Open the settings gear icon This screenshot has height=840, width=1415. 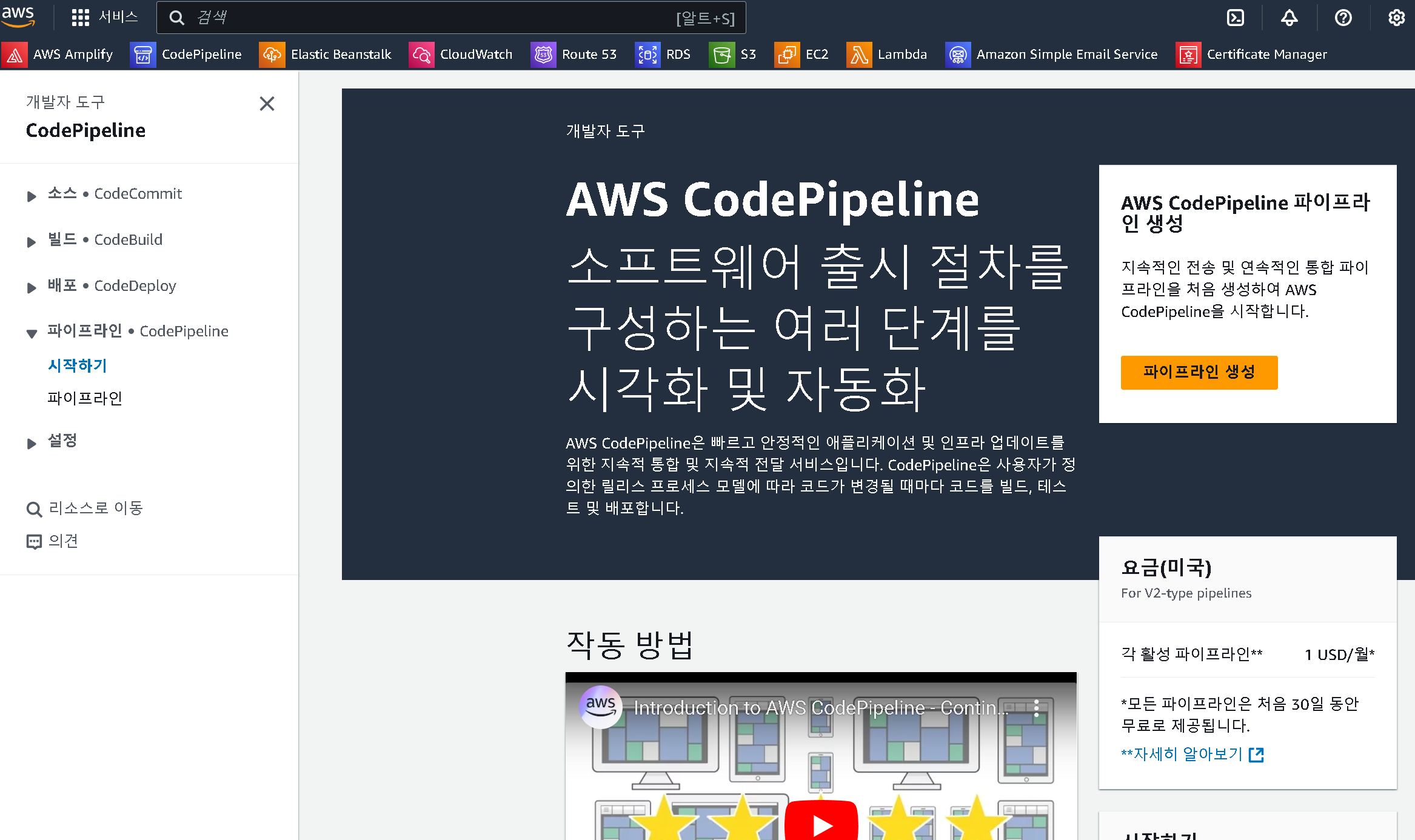click(x=1397, y=18)
